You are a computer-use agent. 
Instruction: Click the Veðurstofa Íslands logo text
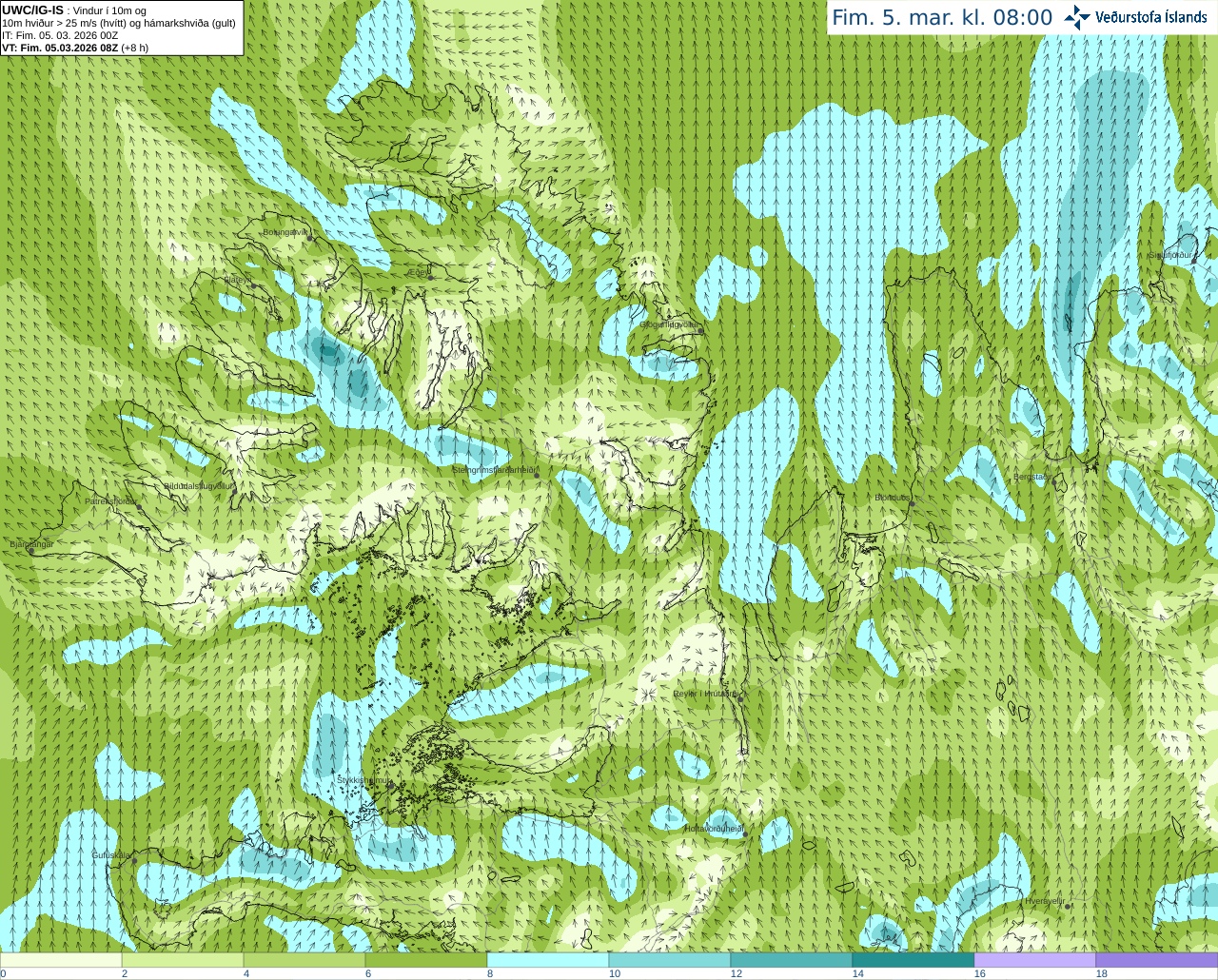[1151, 17]
